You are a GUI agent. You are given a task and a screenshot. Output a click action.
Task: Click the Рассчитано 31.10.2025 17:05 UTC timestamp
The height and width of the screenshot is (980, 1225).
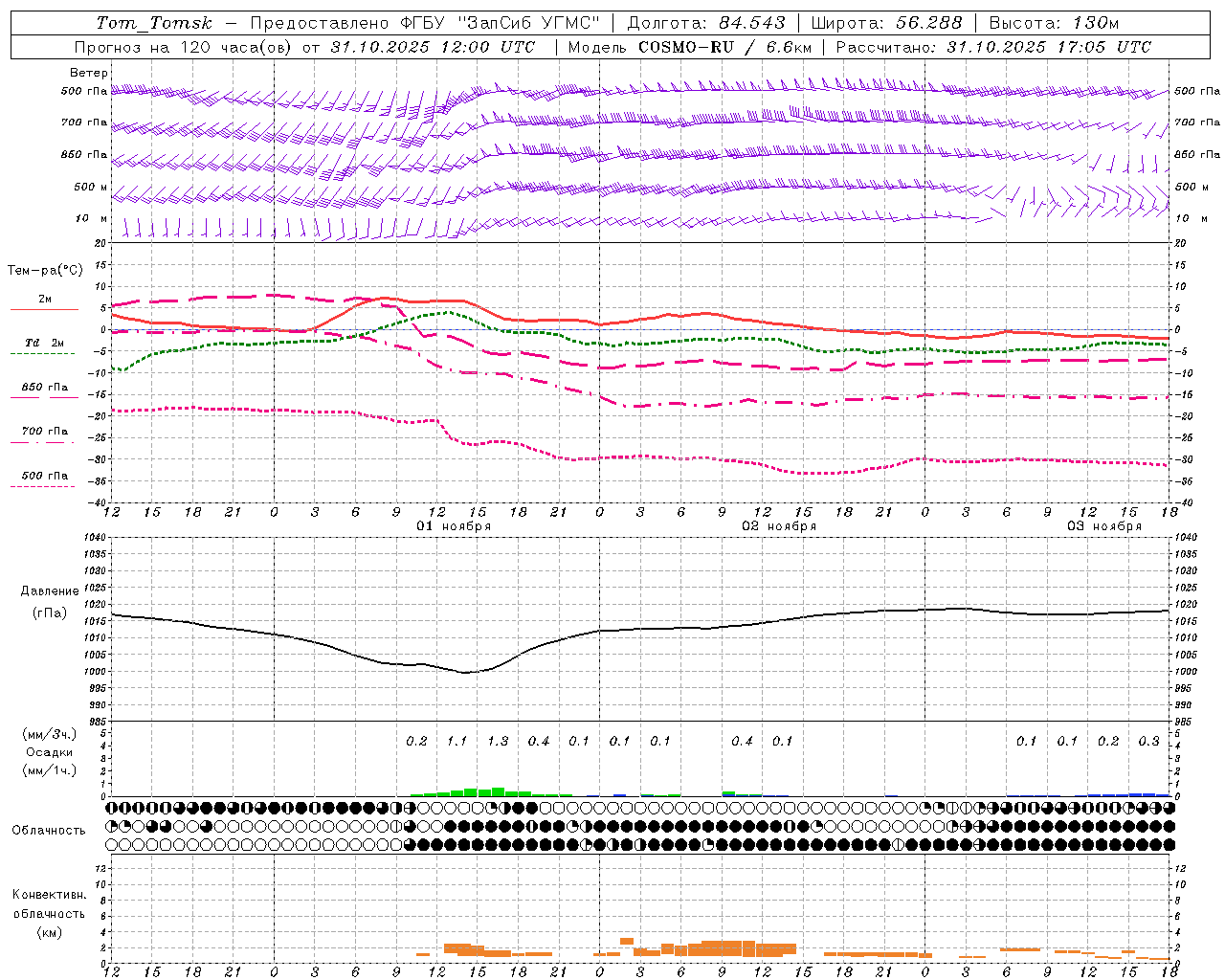pyautogui.click(x=993, y=47)
